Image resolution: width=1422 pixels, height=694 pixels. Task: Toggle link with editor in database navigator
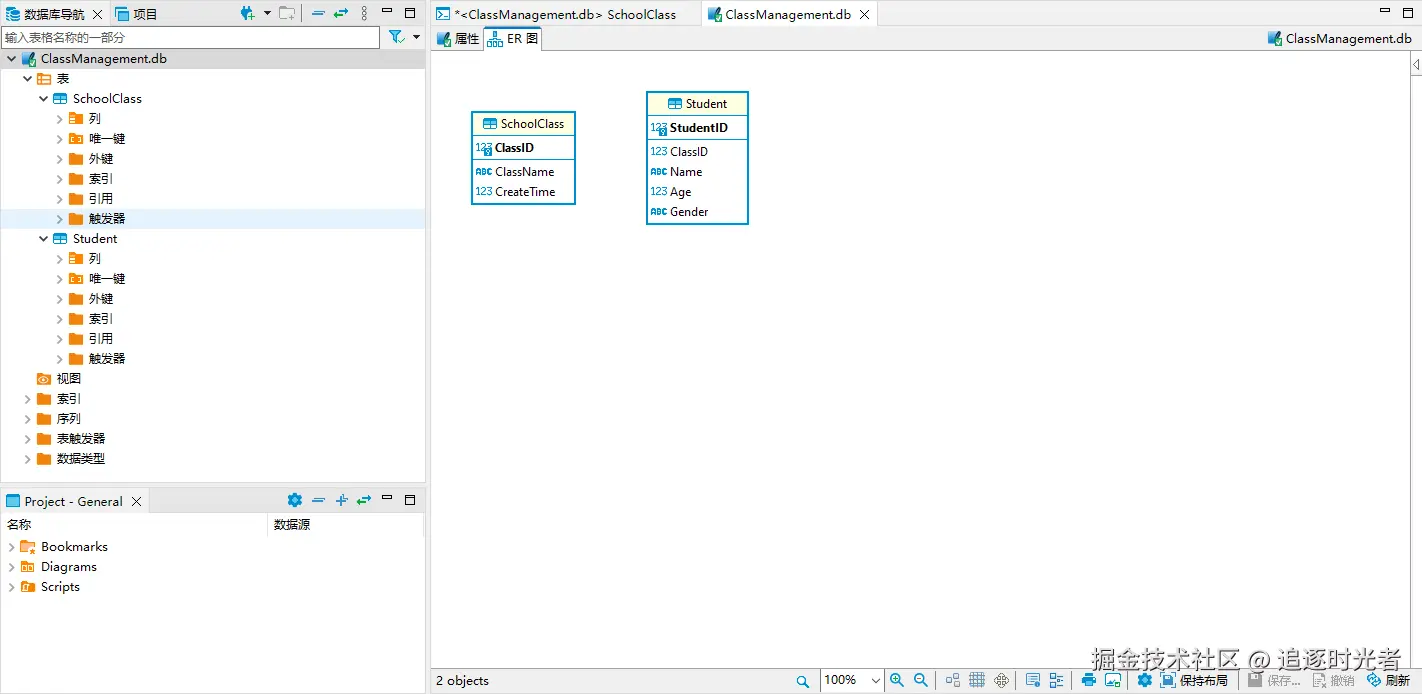pos(341,13)
